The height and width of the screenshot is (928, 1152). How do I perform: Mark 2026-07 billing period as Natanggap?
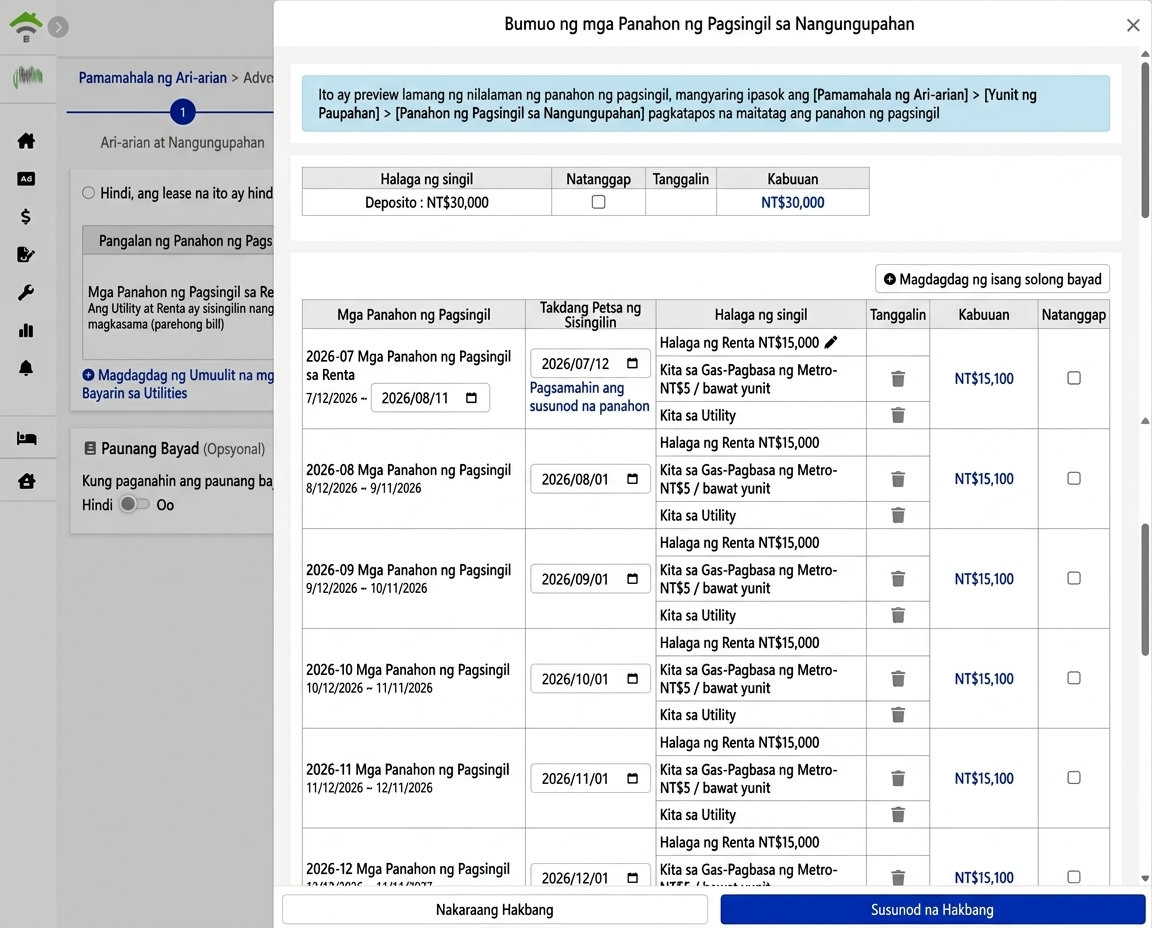1073,378
